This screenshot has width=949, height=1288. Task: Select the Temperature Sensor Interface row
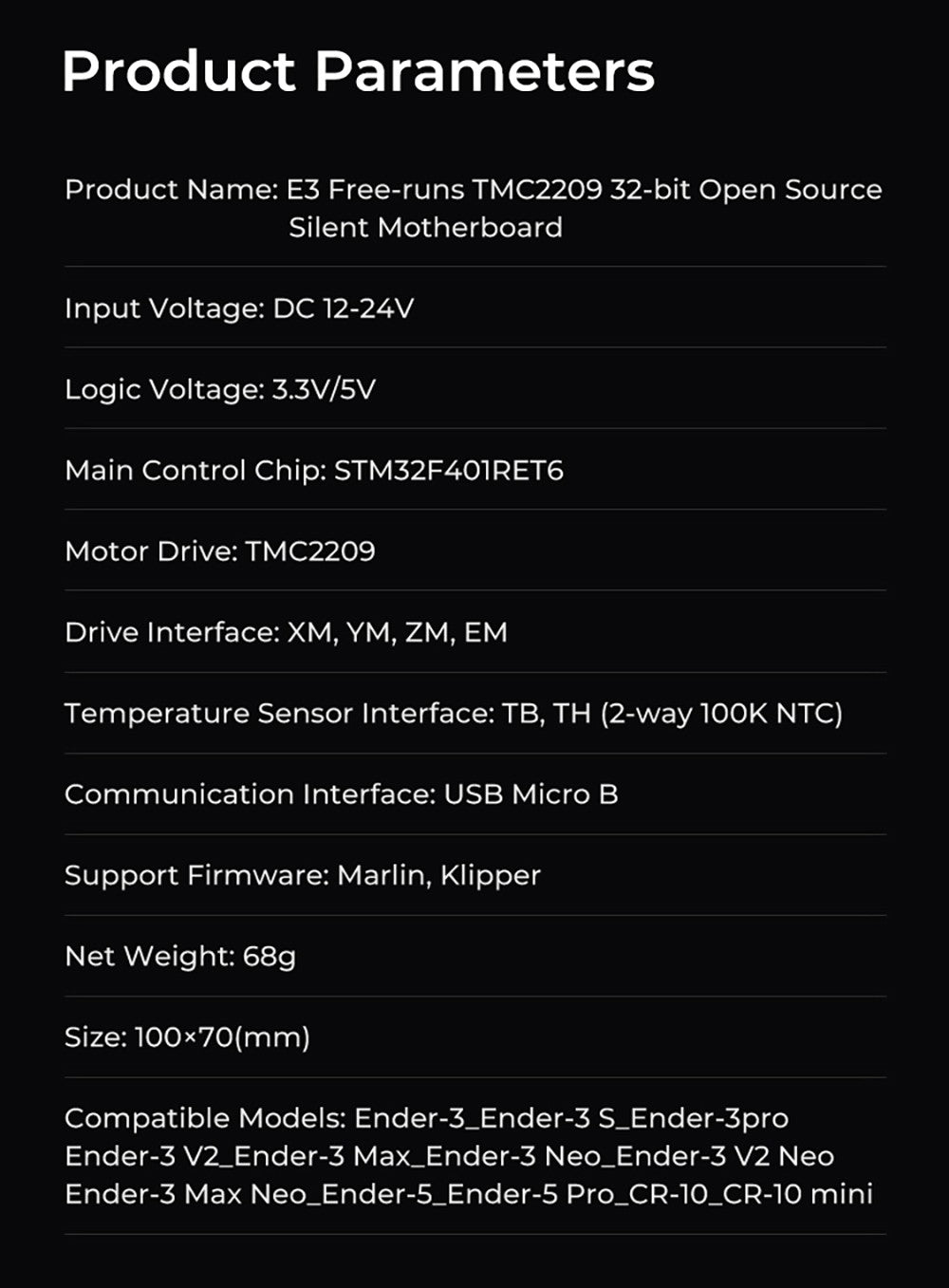454,713
